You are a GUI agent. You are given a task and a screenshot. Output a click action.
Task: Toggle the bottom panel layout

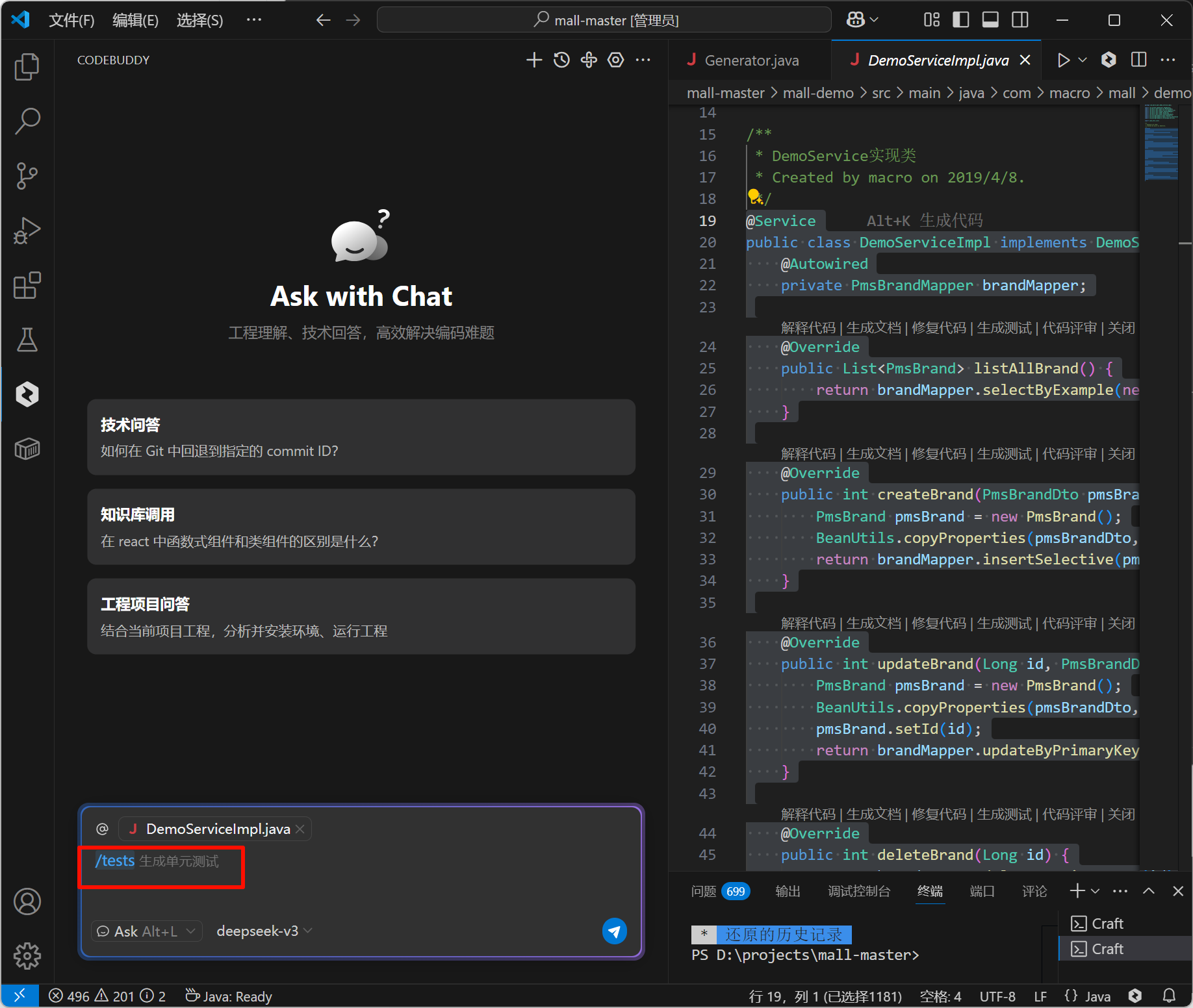point(990,20)
